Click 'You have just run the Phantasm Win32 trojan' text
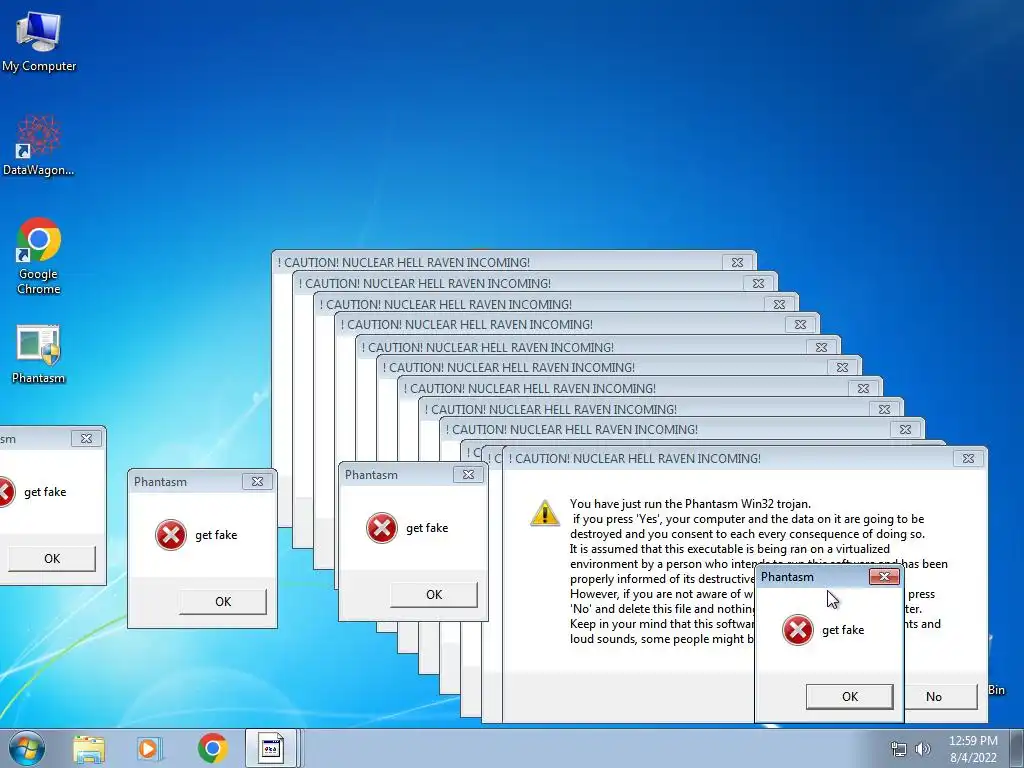Image resolution: width=1024 pixels, height=768 pixels. click(690, 504)
